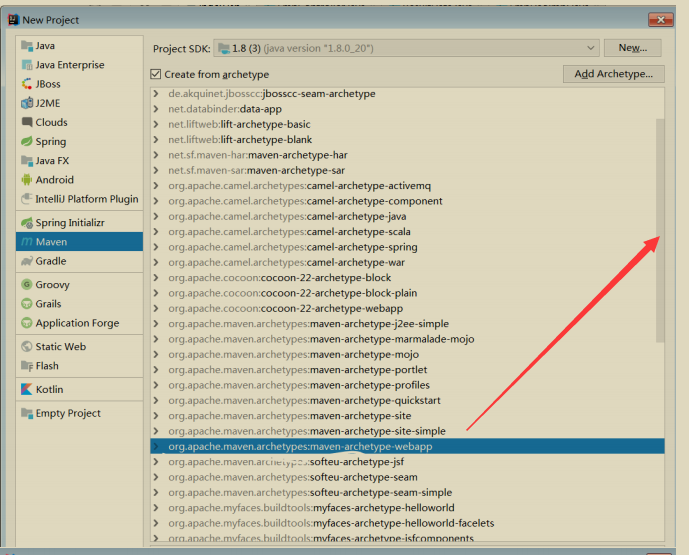Select the Application Forge icon
Screen dimensions: 689x555
27,323
